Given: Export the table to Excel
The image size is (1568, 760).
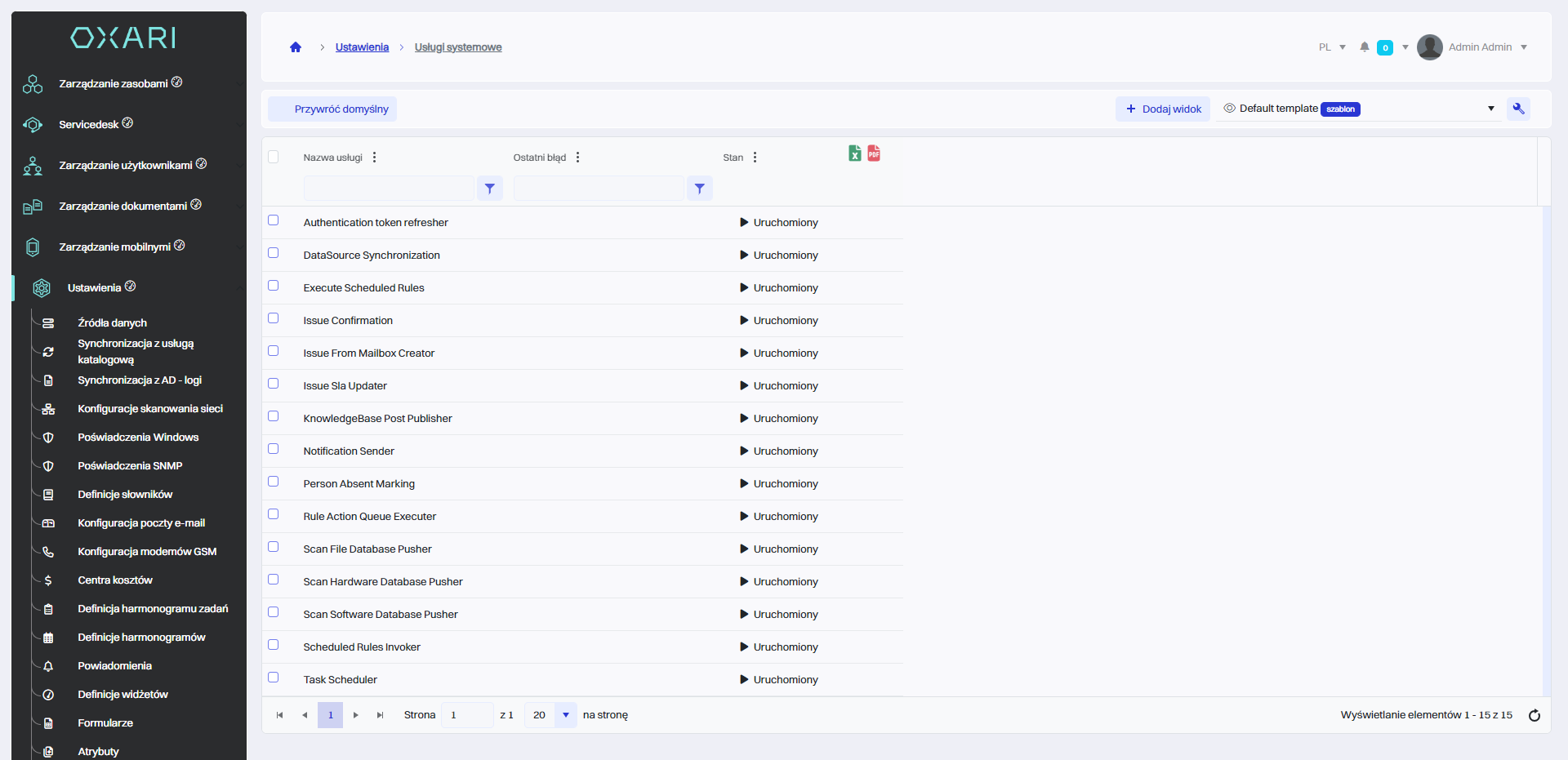Looking at the screenshot, I should point(854,153).
